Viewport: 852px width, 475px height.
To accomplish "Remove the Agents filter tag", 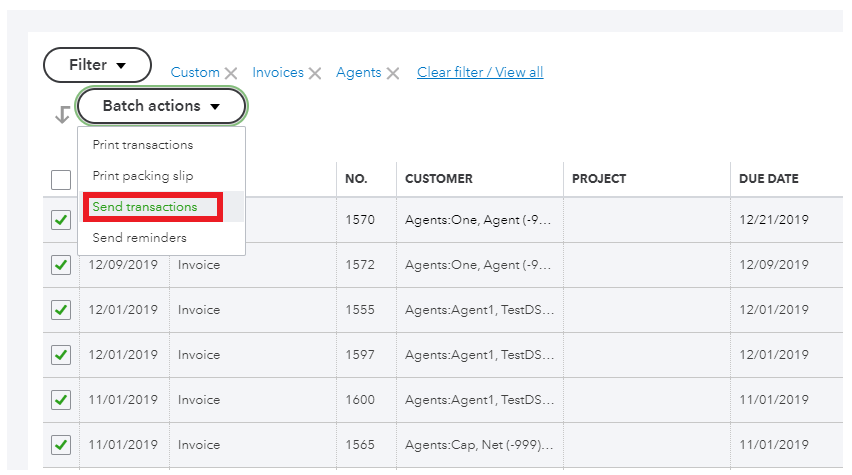I will click(393, 73).
